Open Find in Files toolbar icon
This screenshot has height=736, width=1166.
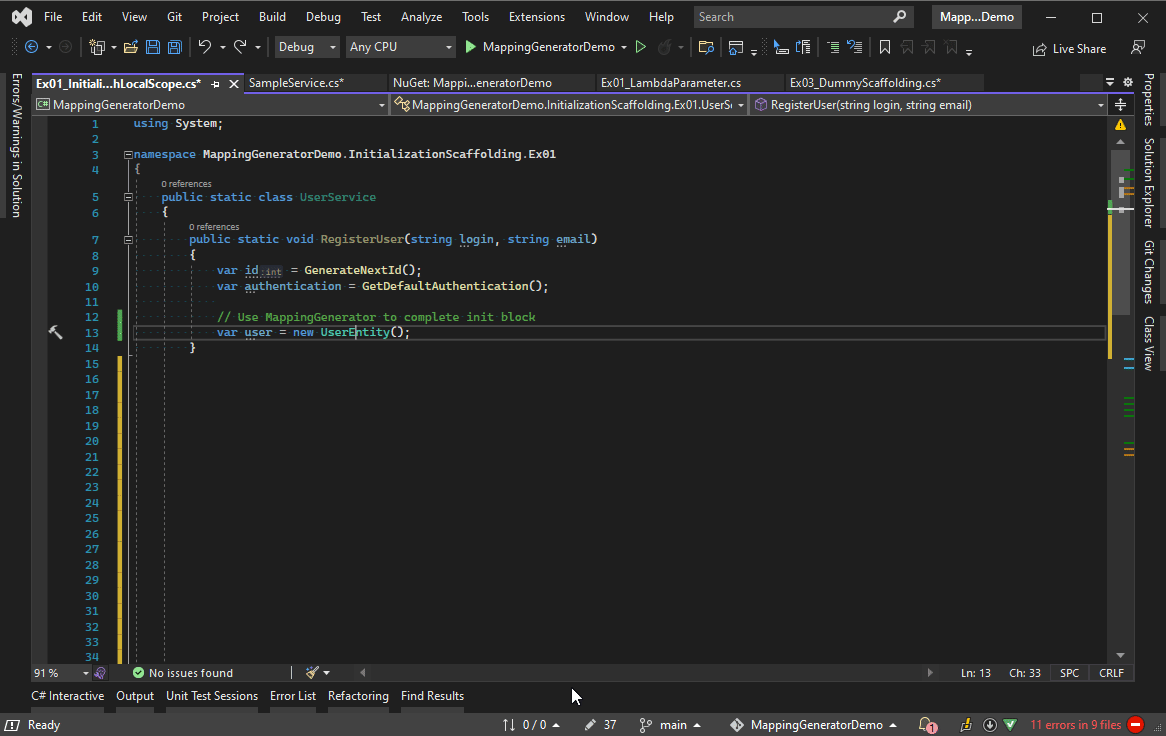[707, 46]
